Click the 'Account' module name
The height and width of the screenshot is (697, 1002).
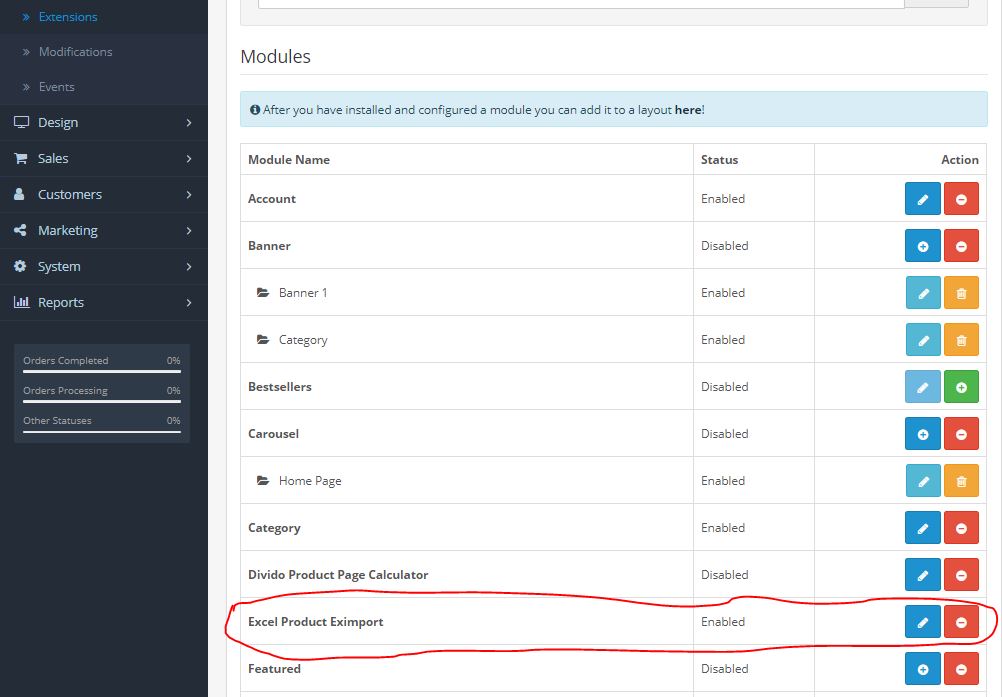(x=272, y=199)
